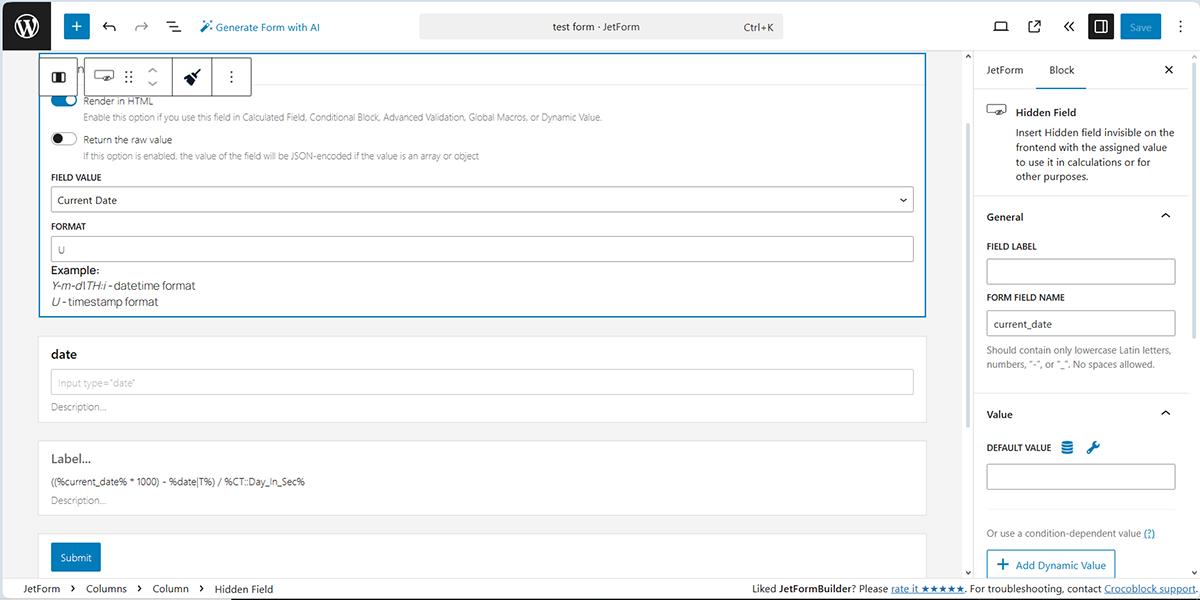This screenshot has height=600, width=1200.
Task: Click the brush tool in block toolbar
Action: tap(193, 76)
